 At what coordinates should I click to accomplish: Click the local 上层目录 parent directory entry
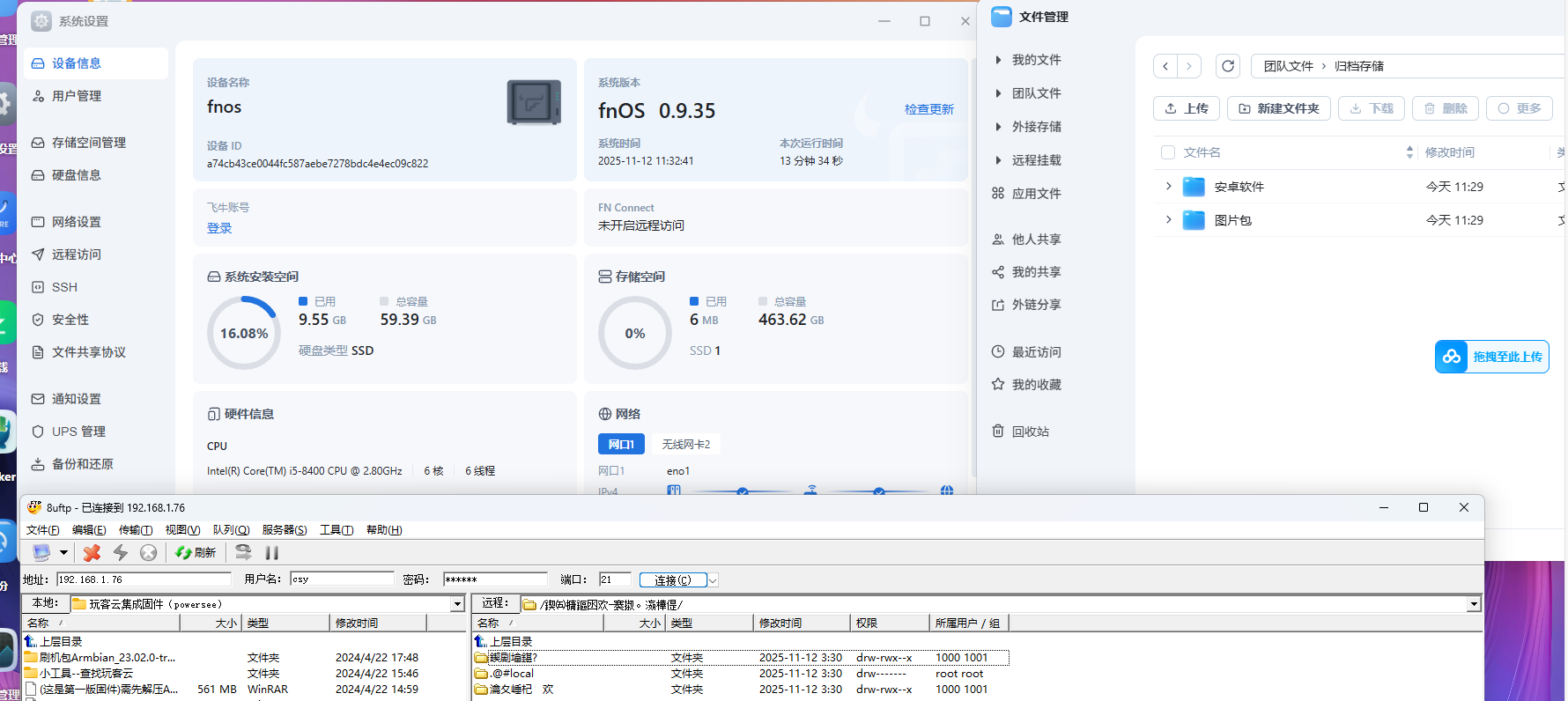click(x=54, y=641)
